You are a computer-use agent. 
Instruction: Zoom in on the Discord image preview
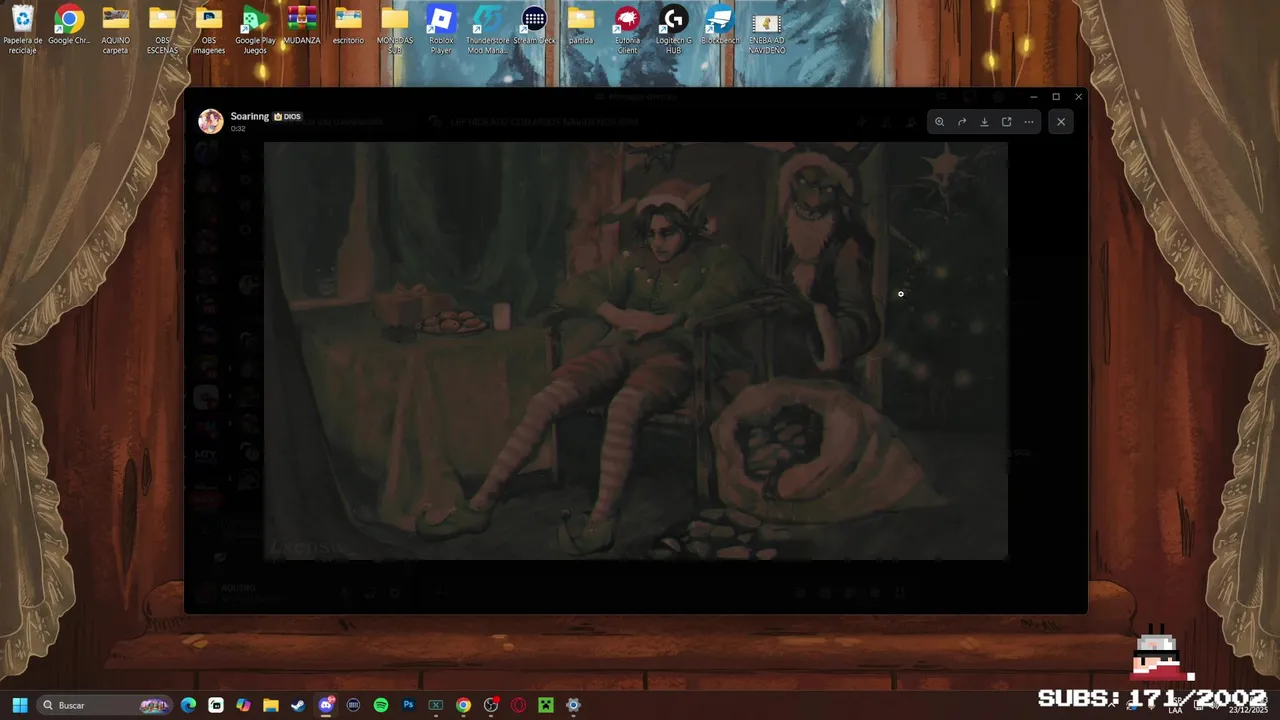pyautogui.click(x=939, y=122)
